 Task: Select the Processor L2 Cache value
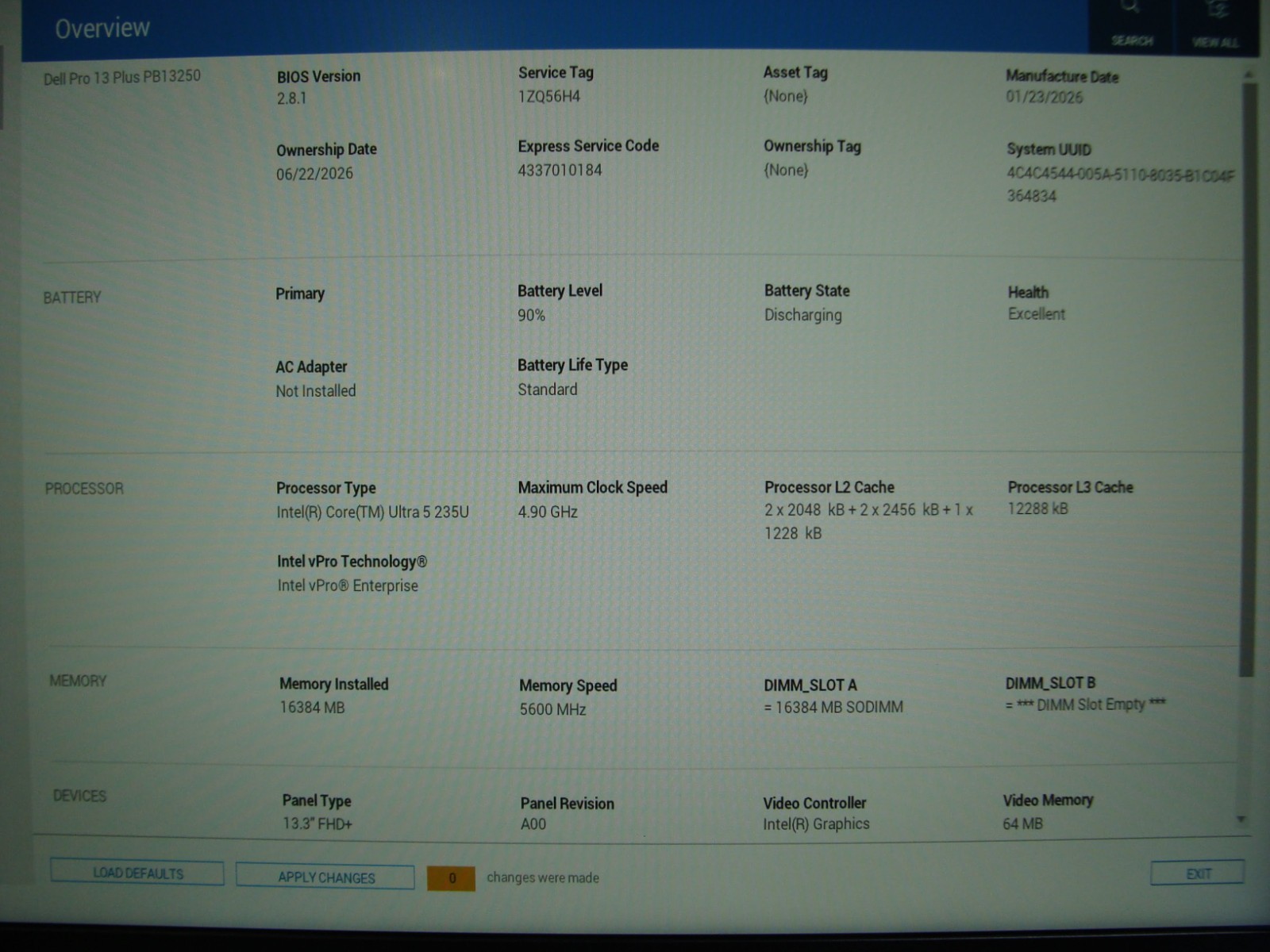868,521
